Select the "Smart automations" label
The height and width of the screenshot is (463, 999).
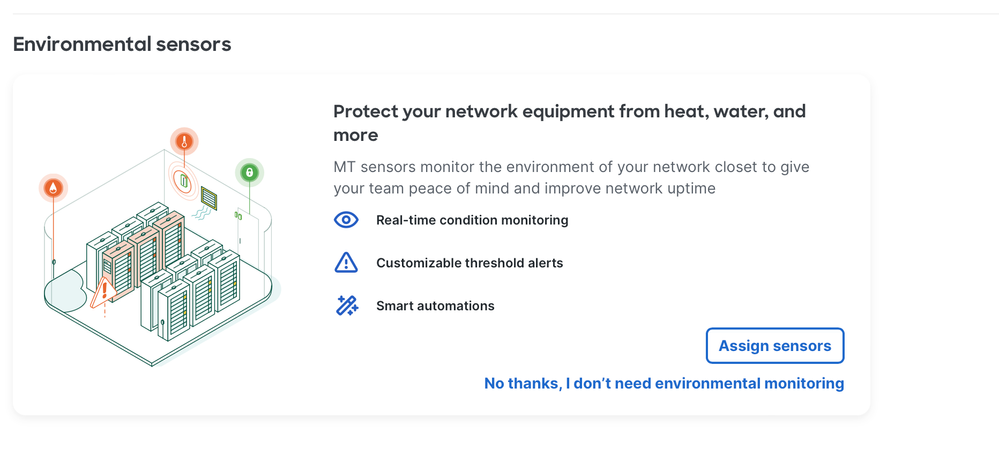435,306
